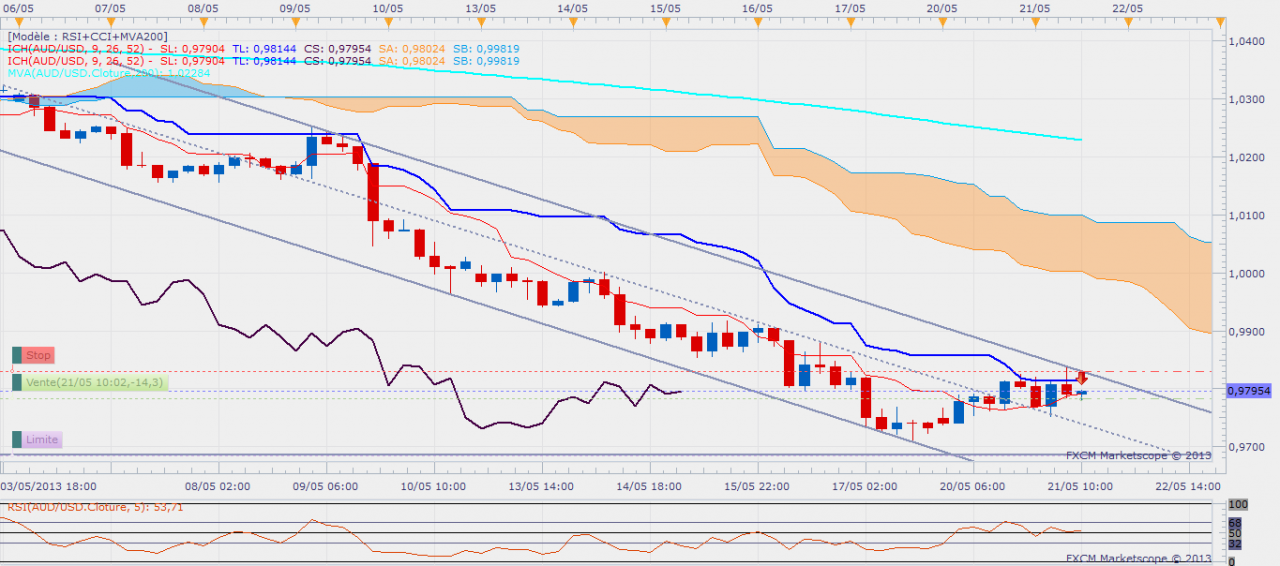The image size is (1280, 566).
Task: Click the 09/05 06:00 time axis label
Action: pyautogui.click(x=326, y=486)
